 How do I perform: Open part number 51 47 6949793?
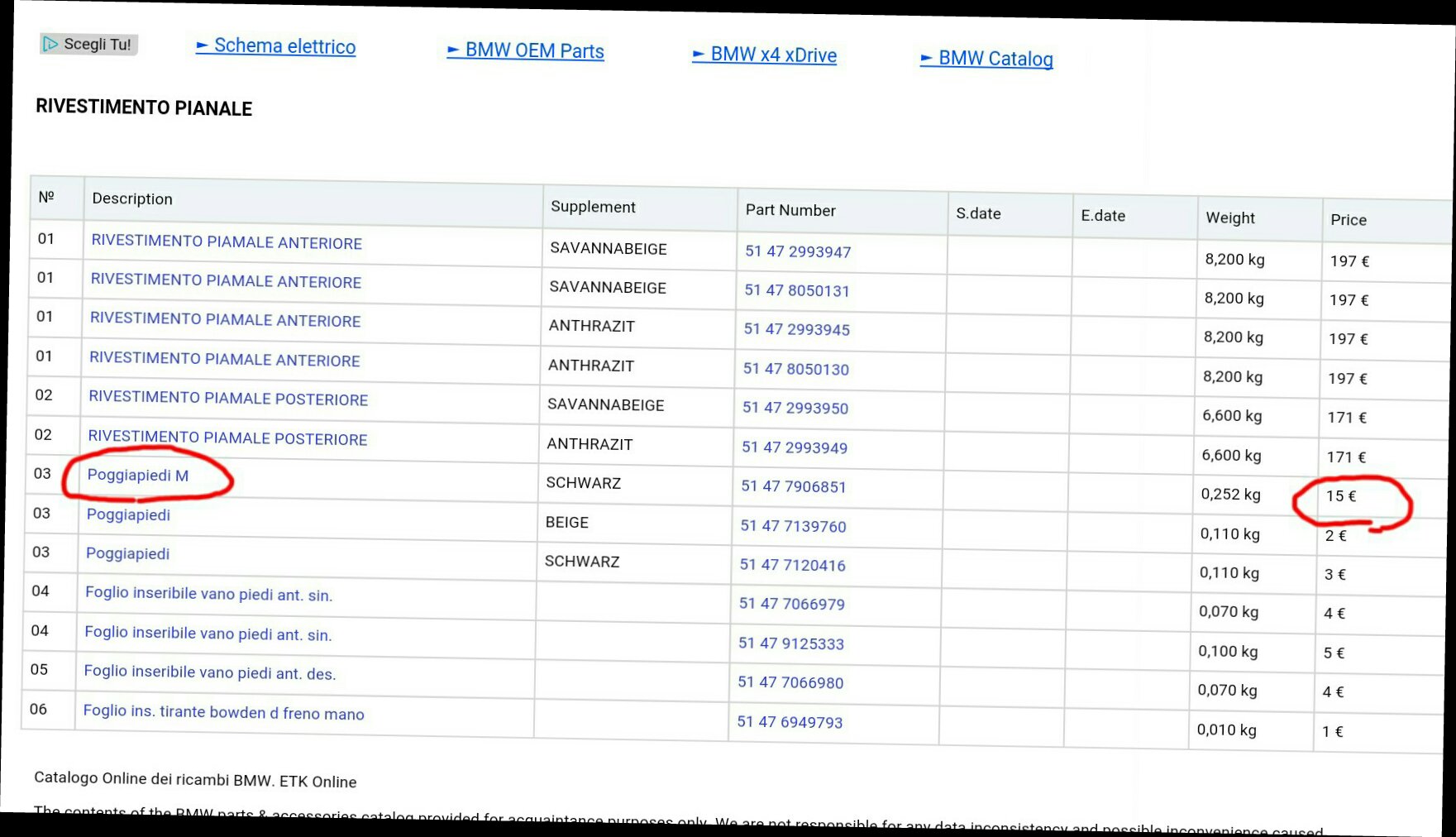790,722
